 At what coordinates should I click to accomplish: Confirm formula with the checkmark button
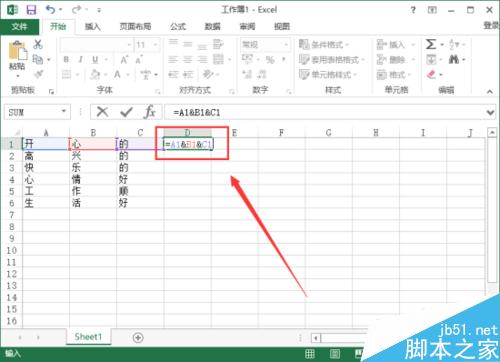pos(126,112)
